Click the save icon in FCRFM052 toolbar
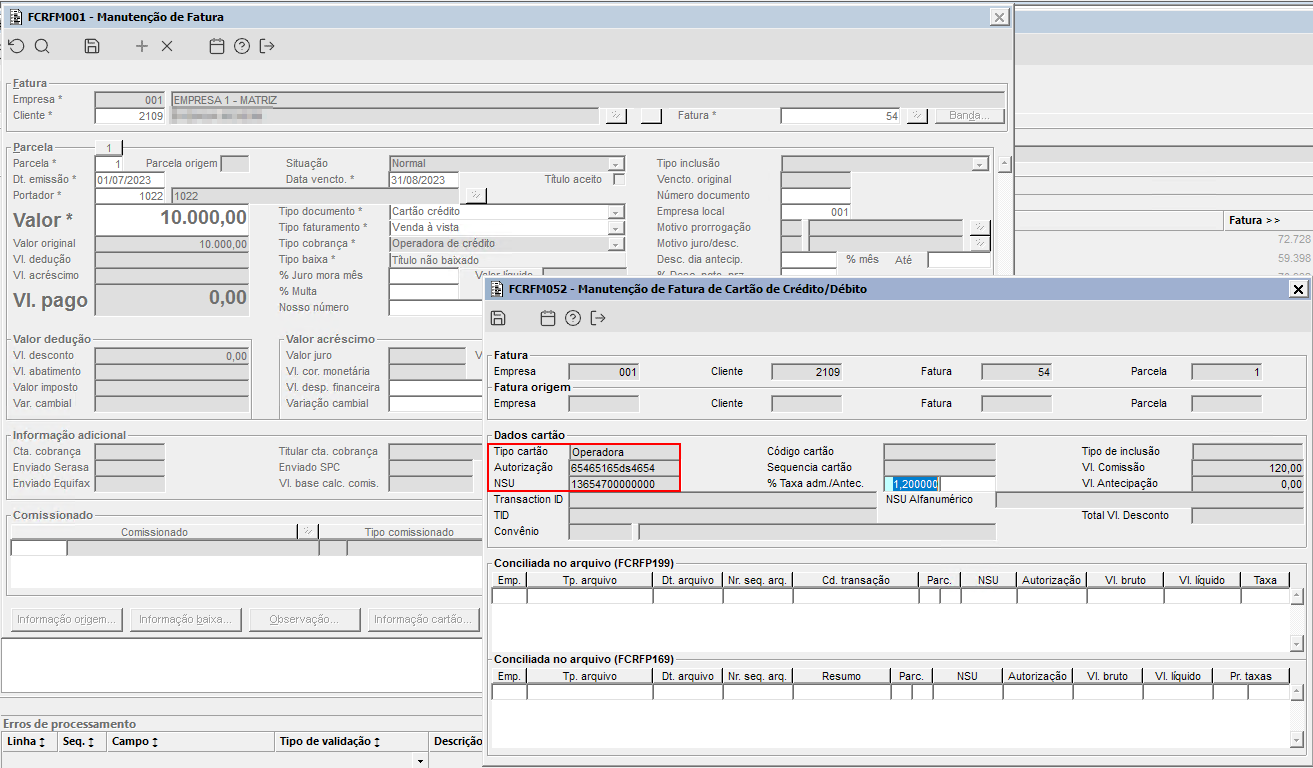 pyautogui.click(x=498, y=318)
